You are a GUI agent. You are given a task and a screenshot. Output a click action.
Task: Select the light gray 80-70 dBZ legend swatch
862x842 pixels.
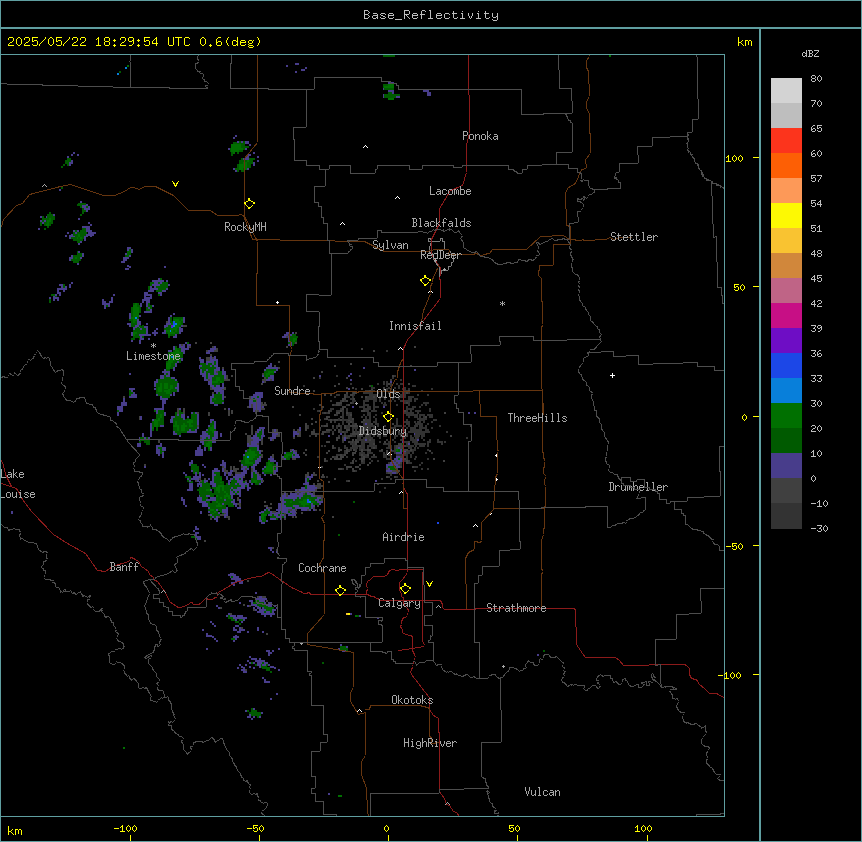786,91
